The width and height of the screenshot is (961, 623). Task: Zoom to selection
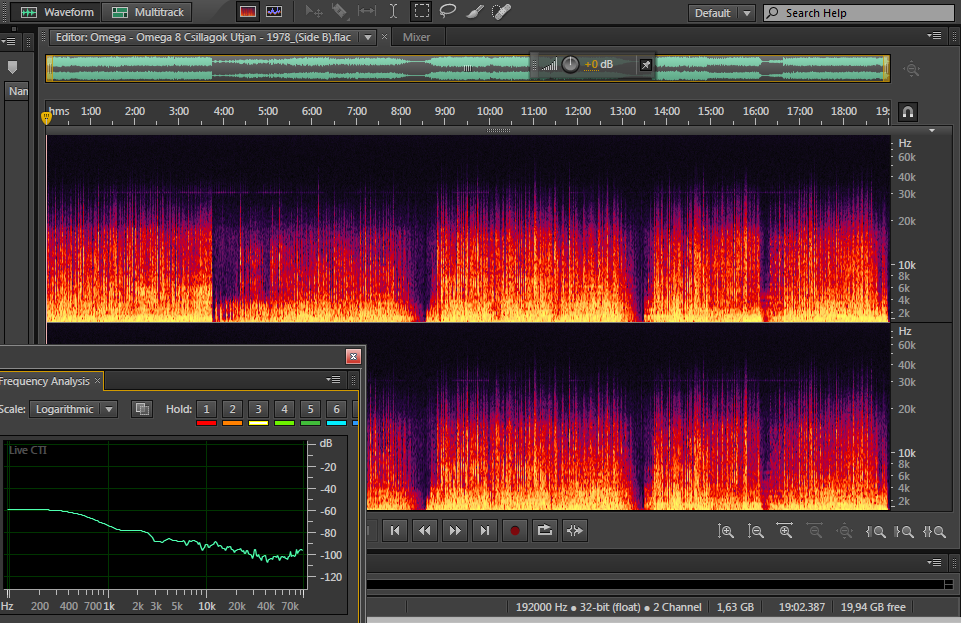[x=934, y=531]
